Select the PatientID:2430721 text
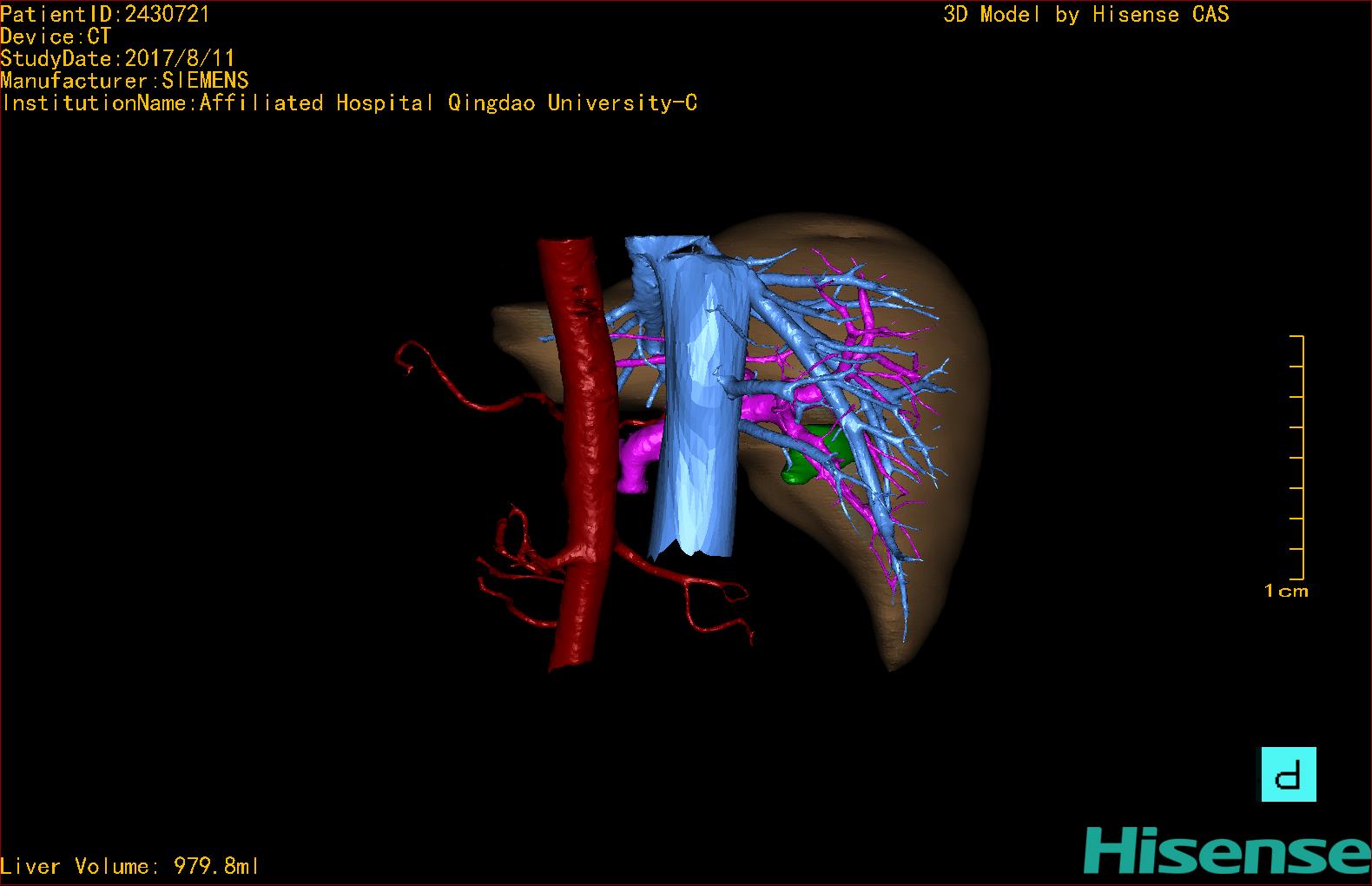 click(105, 14)
